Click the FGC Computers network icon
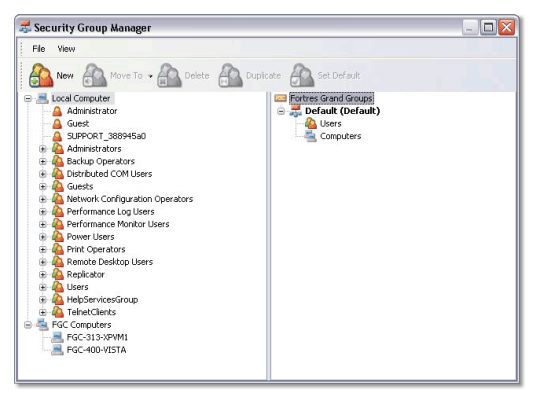540x404 pixels. (x=42, y=324)
